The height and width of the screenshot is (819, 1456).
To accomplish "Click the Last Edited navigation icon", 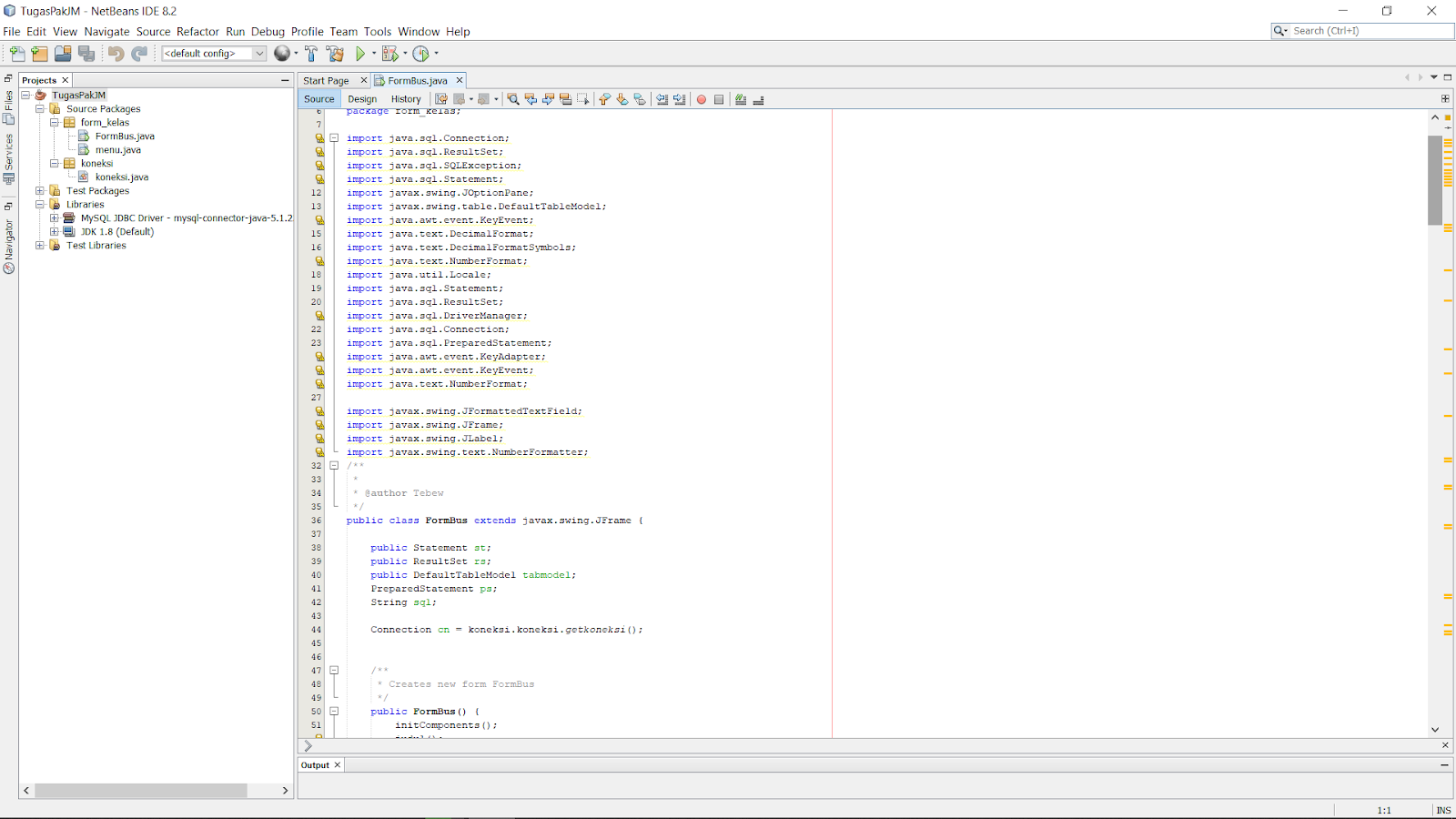I will pos(440,99).
